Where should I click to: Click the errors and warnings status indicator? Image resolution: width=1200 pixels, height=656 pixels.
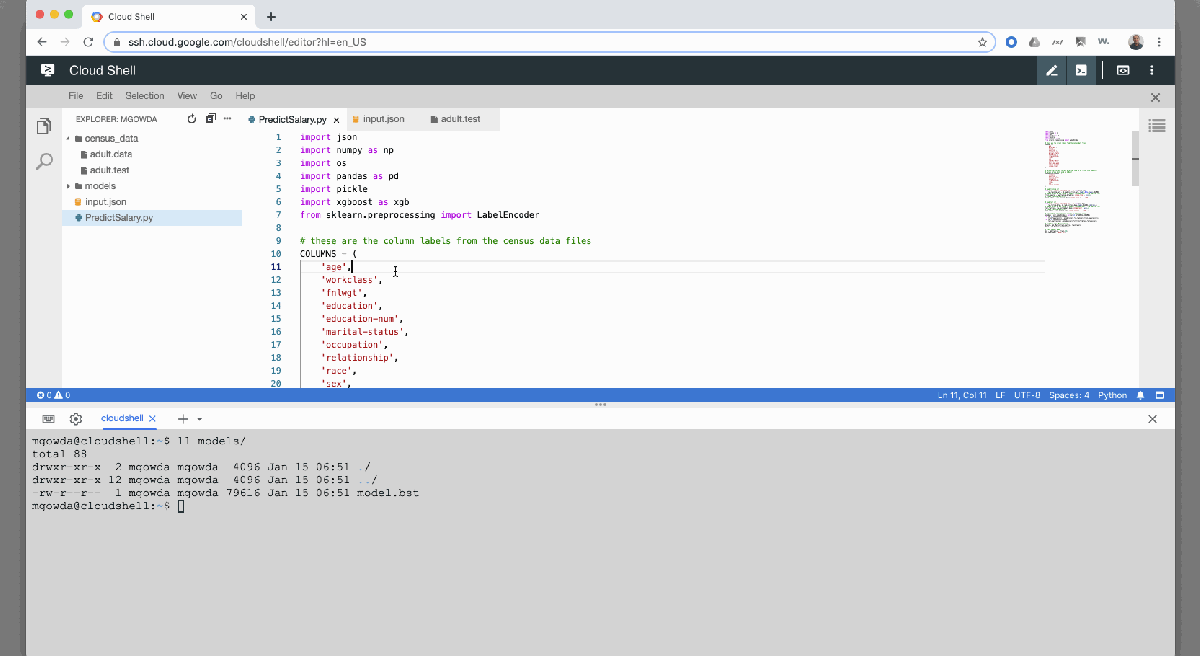[53, 395]
